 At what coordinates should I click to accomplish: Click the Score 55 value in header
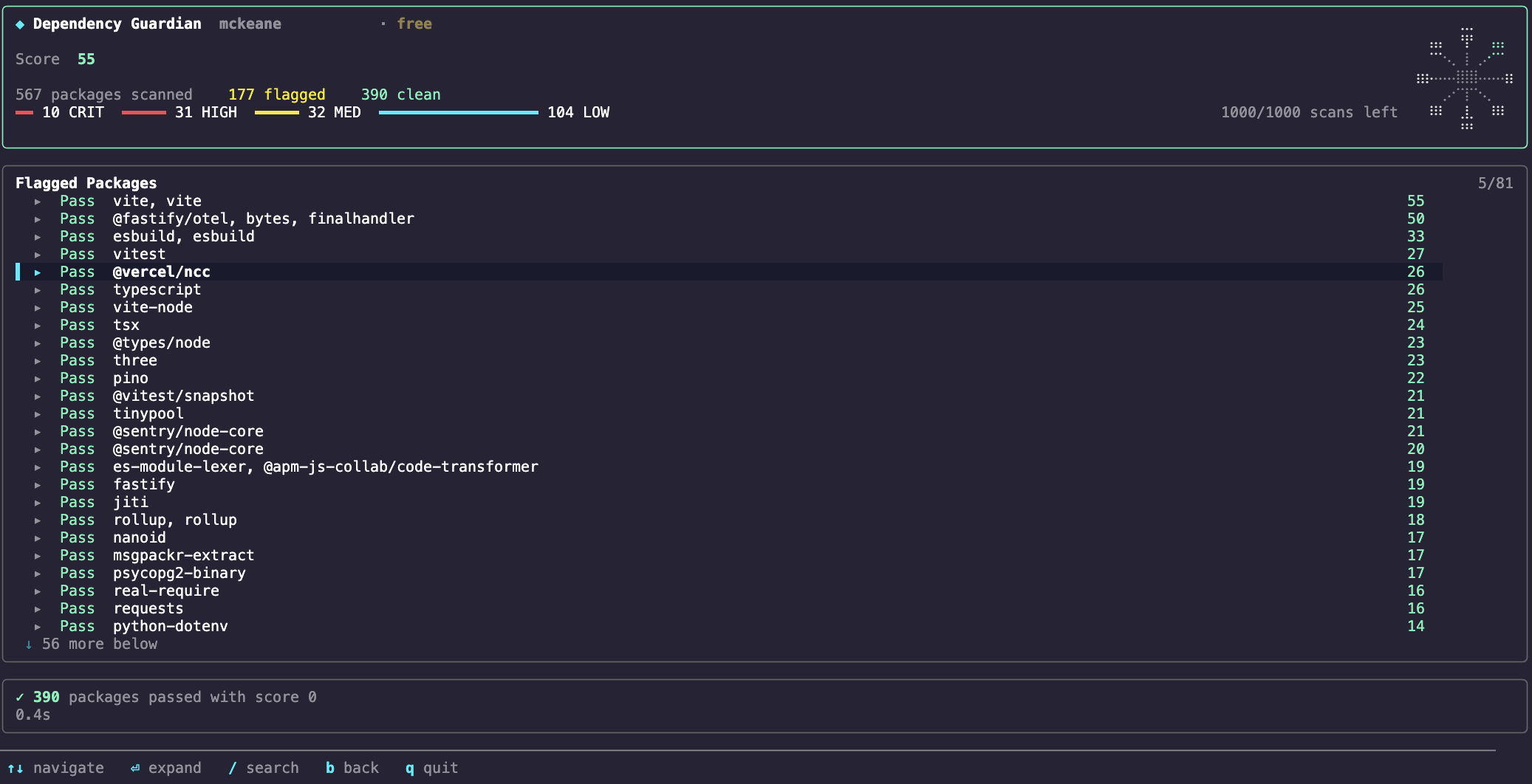point(86,59)
